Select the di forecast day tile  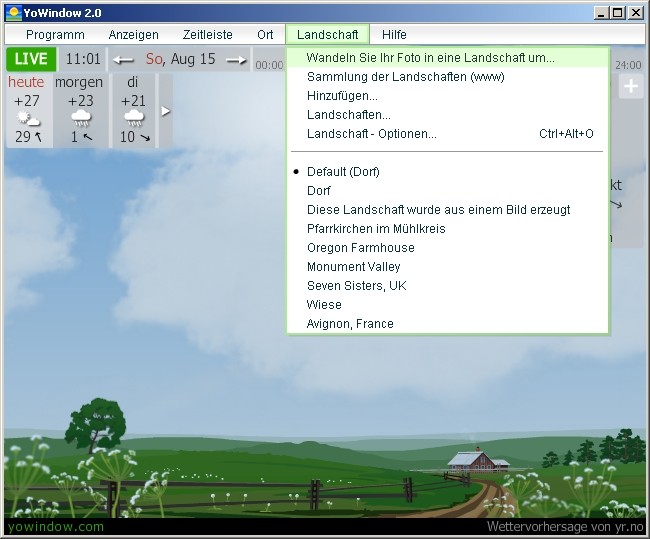point(132,110)
